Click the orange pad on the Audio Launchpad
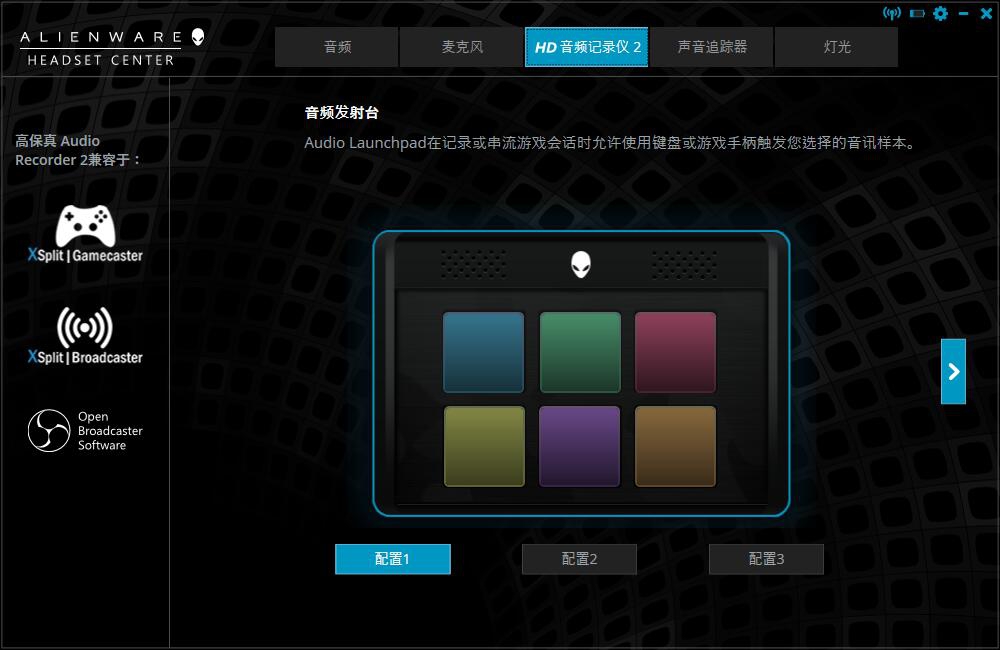The width and height of the screenshot is (1000, 650). click(x=675, y=445)
